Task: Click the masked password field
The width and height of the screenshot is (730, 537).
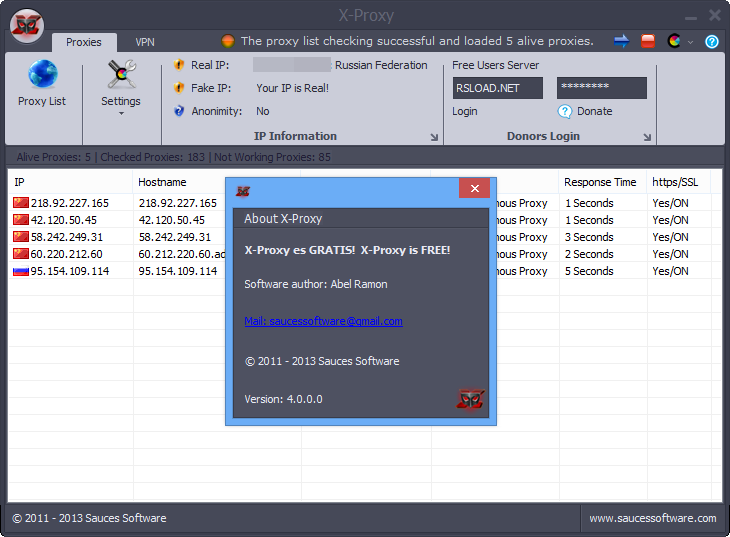Action: pyautogui.click(x=602, y=88)
